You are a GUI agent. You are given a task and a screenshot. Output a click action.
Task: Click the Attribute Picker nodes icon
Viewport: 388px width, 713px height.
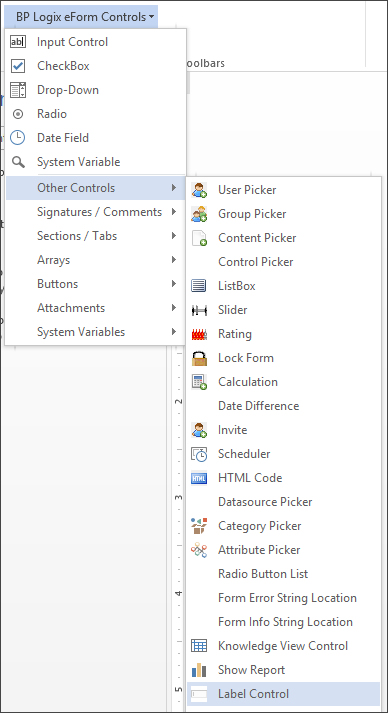(199, 550)
